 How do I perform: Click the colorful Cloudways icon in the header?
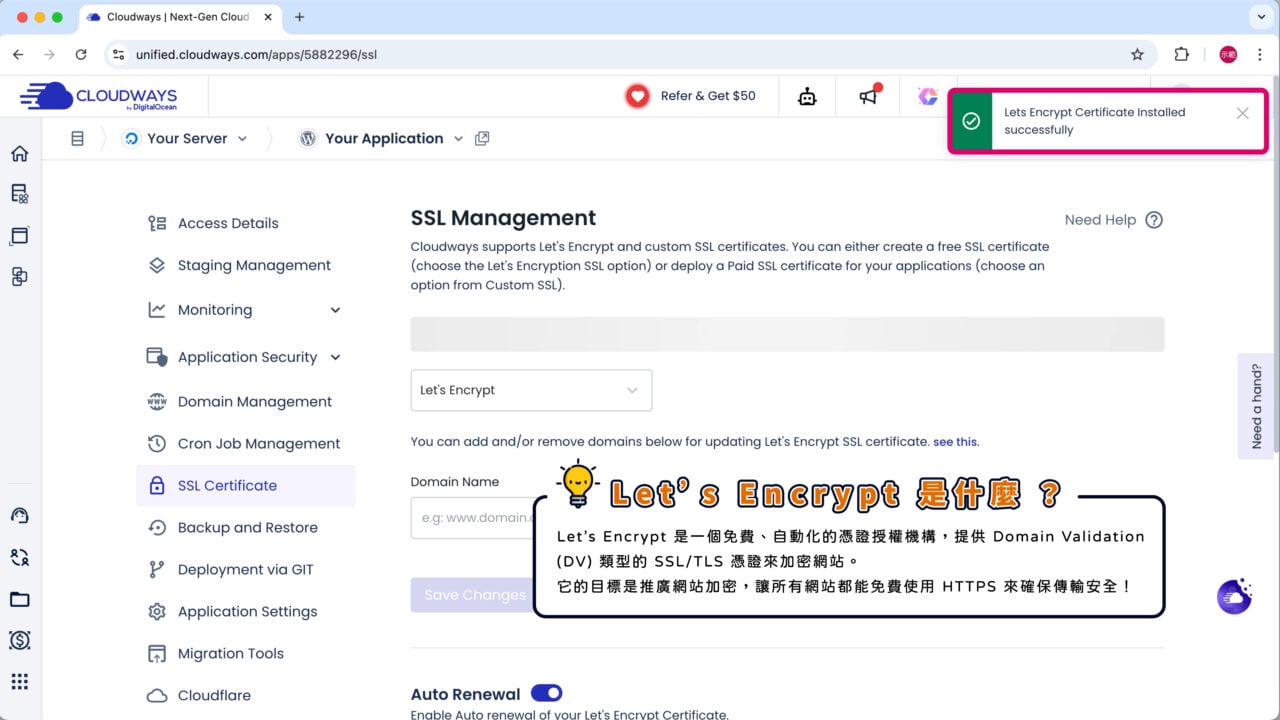point(927,95)
